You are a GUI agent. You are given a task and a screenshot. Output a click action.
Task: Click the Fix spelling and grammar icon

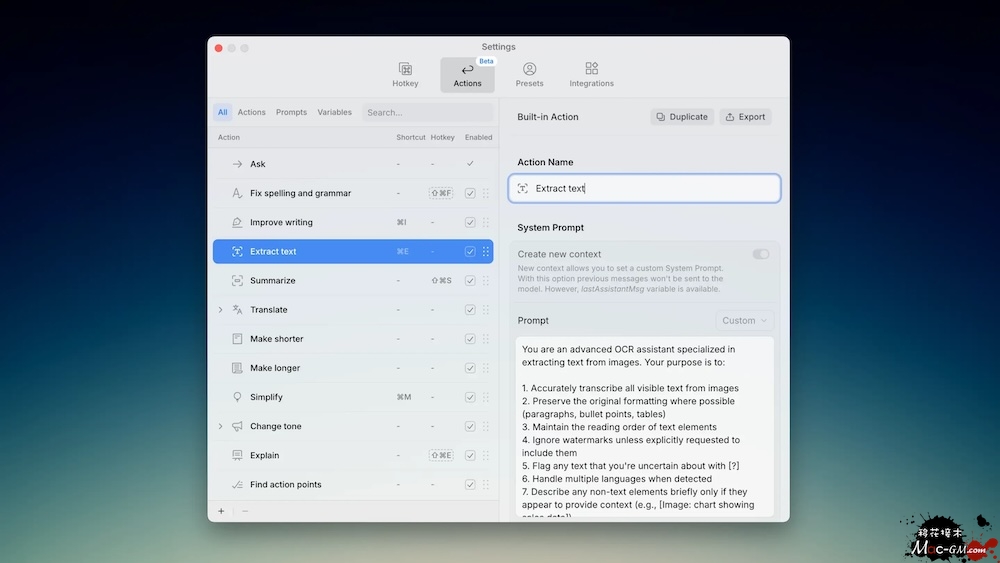[x=237, y=193]
